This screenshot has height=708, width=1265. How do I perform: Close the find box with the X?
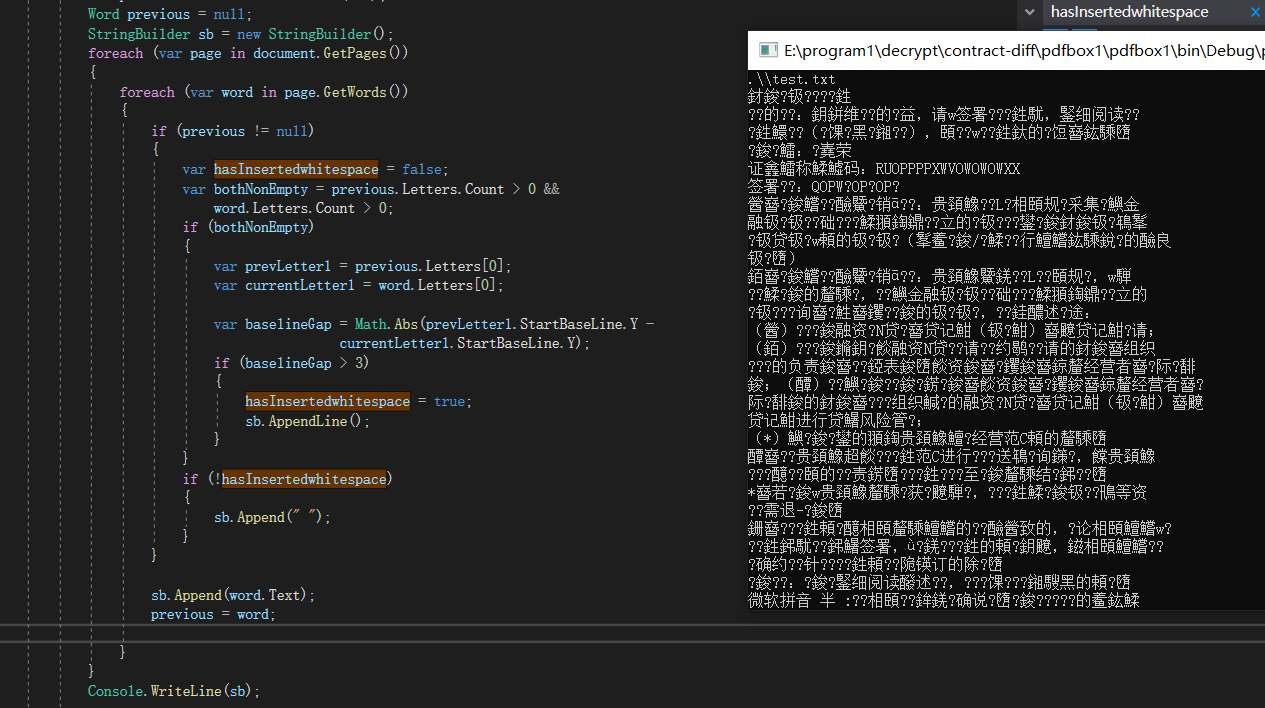pyautogui.click(x=1255, y=12)
